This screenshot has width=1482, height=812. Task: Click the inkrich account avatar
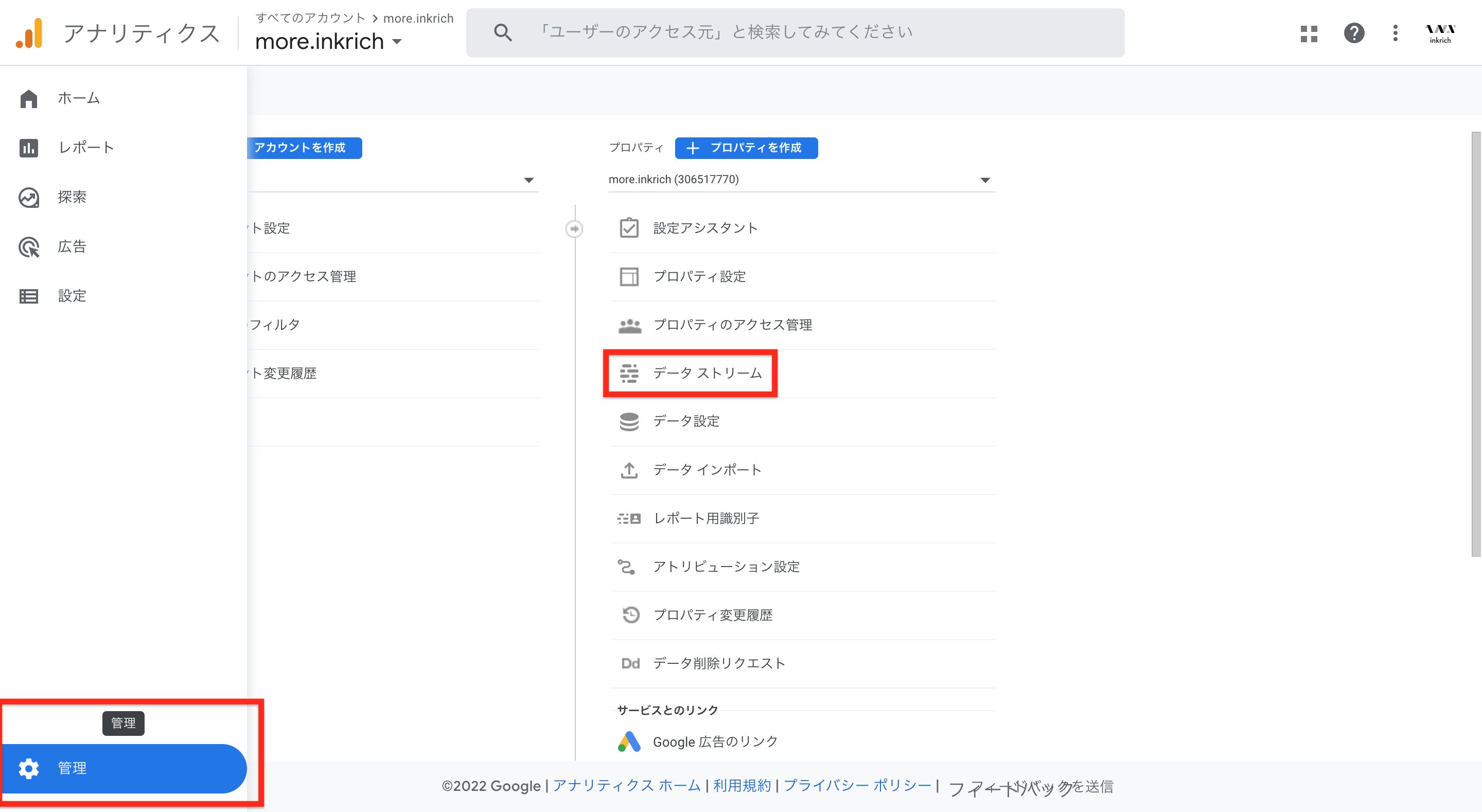tap(1440, 33)
